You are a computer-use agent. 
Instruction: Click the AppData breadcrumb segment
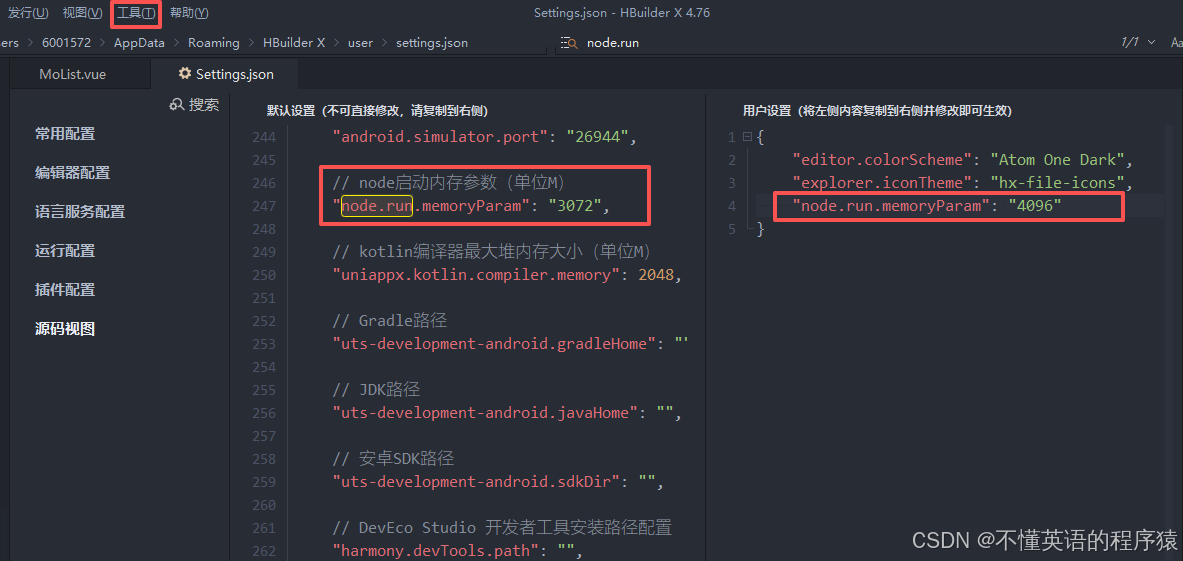(x=139, y=43)
